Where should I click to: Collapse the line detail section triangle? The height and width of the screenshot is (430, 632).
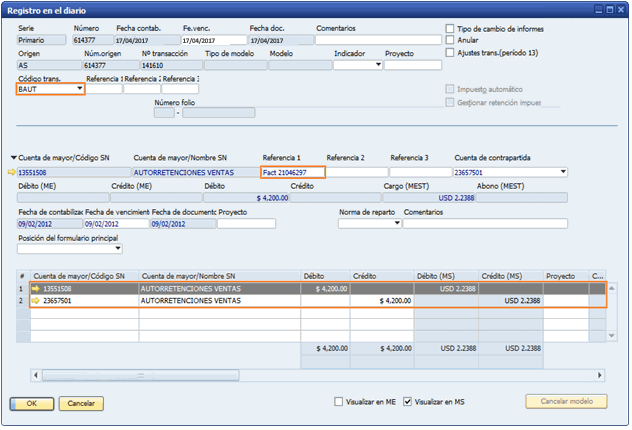pos(13,157)
